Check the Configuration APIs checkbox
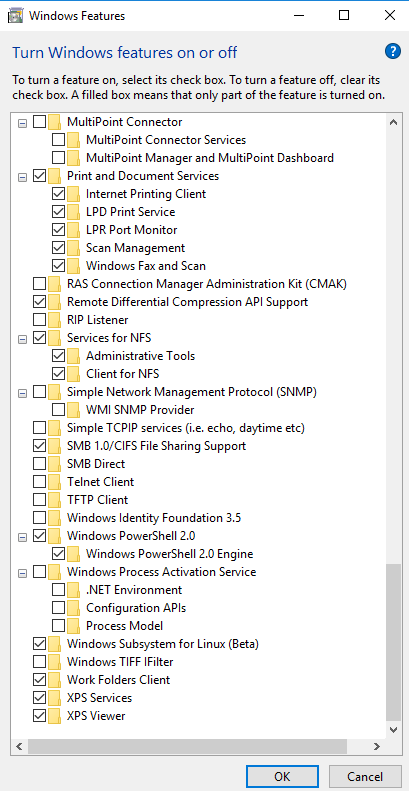 tap(59, 608)
